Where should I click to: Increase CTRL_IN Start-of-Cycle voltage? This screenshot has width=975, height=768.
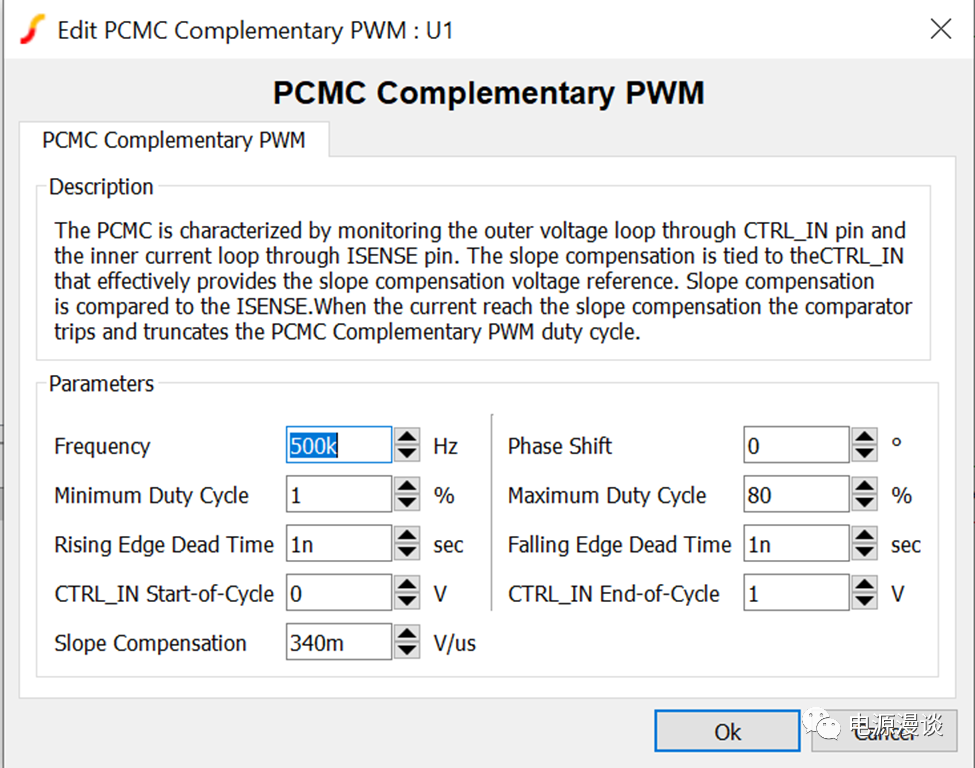click(407, 585)
